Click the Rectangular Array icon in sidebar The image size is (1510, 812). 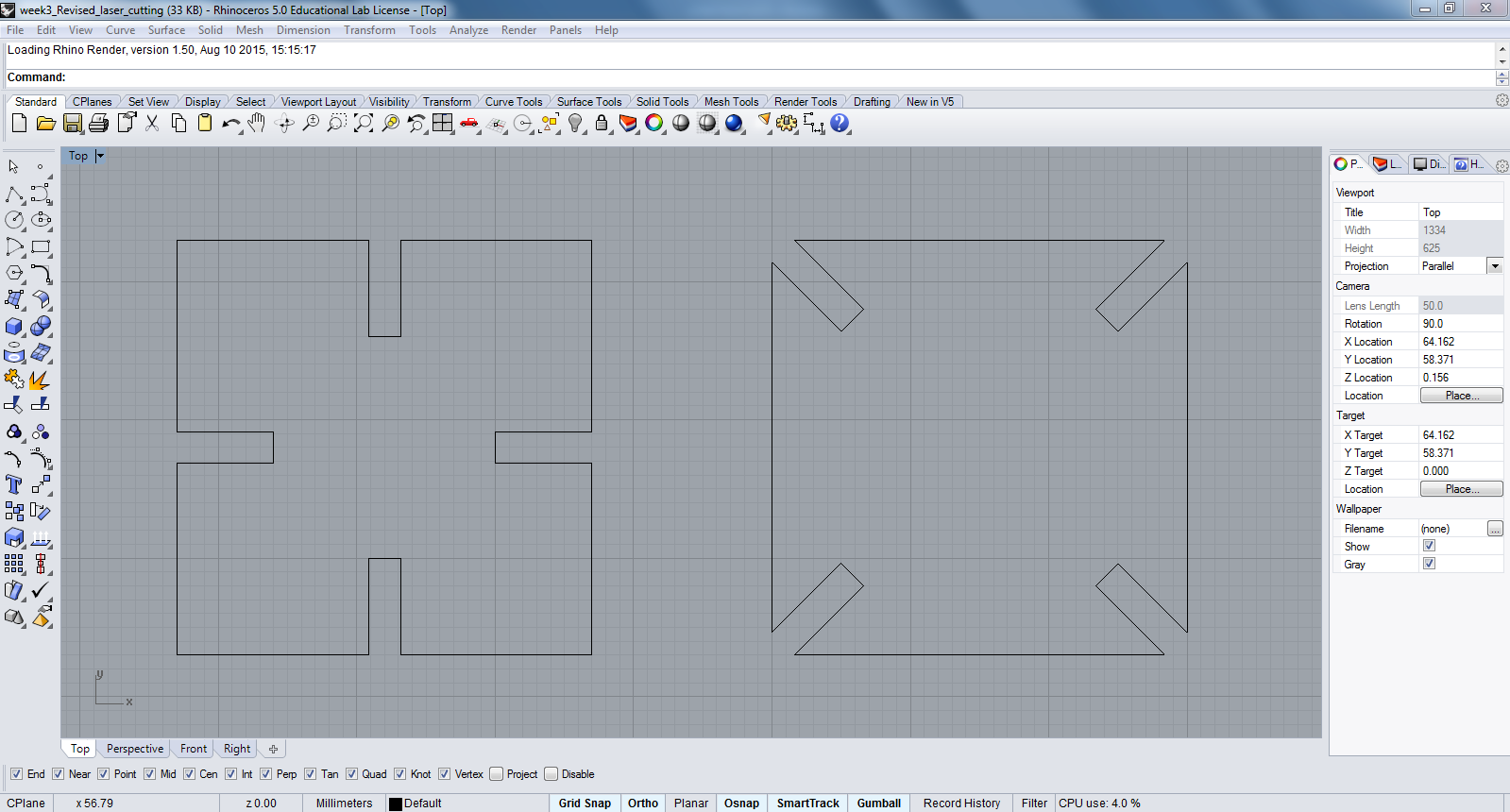[x=14, y=564]
